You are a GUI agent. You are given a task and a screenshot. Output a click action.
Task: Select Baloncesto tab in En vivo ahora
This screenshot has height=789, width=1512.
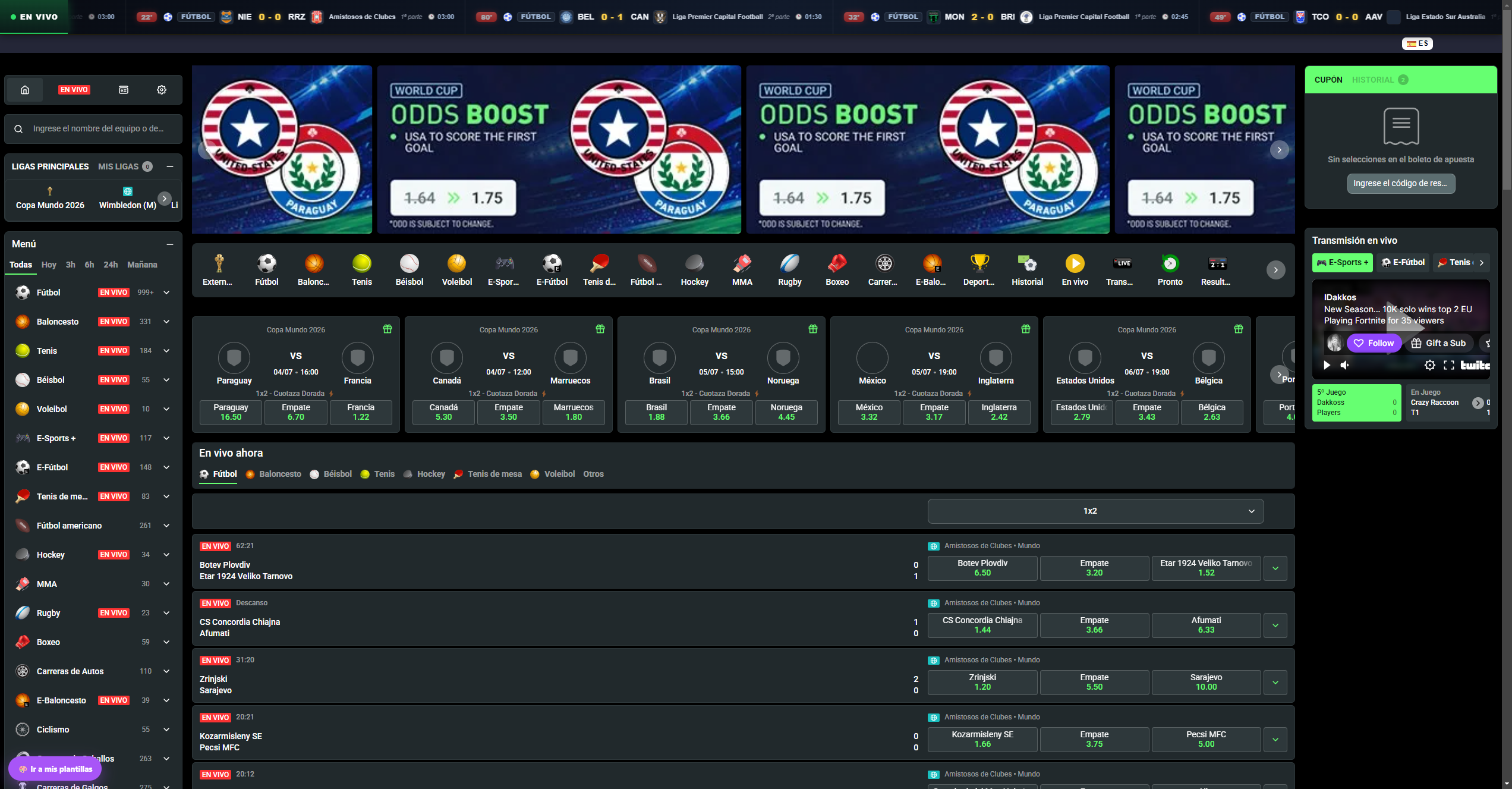tap(273, 474)
